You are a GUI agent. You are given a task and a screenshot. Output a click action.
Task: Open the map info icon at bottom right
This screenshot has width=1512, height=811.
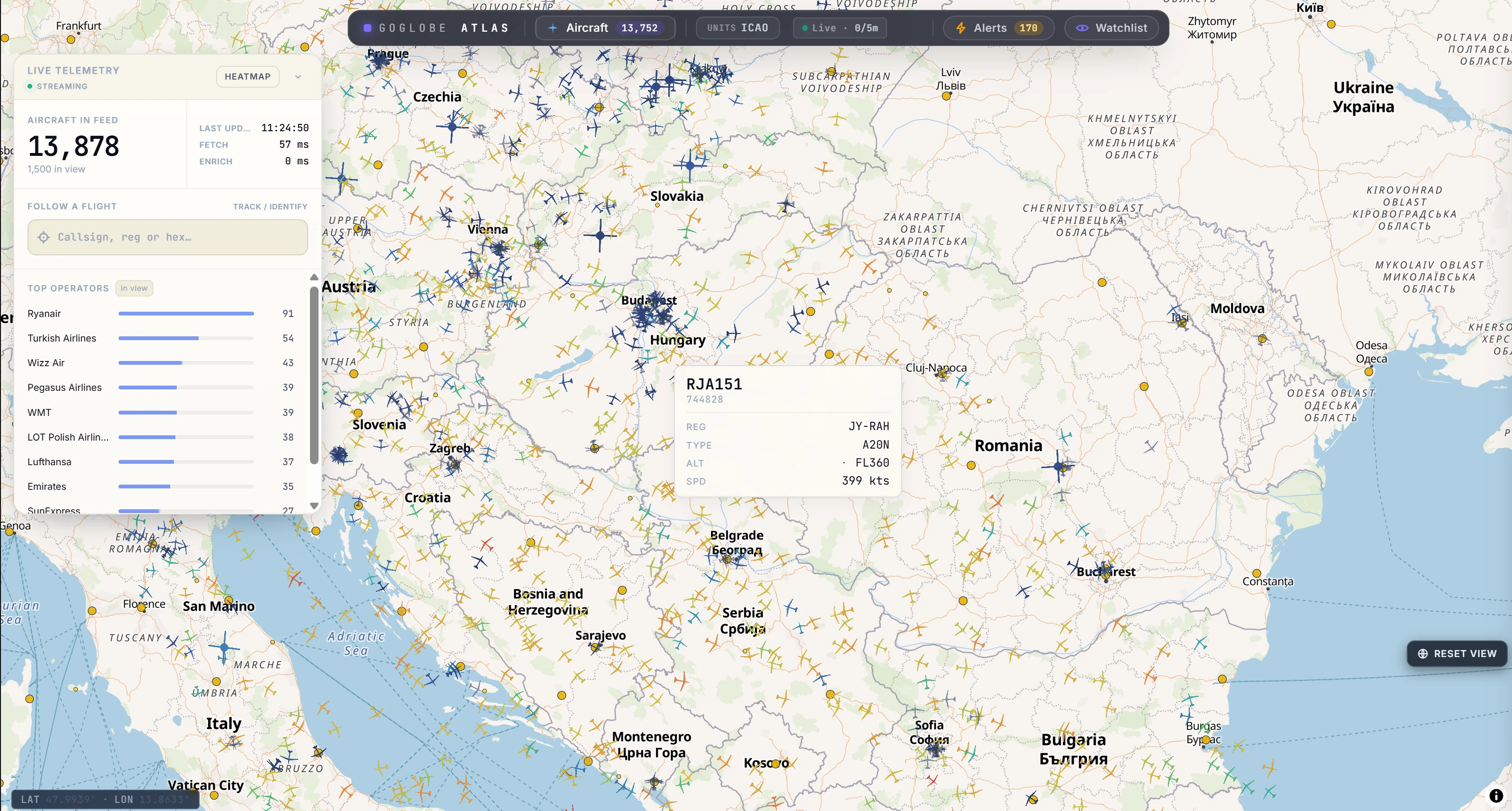[x=1496, y=796]
